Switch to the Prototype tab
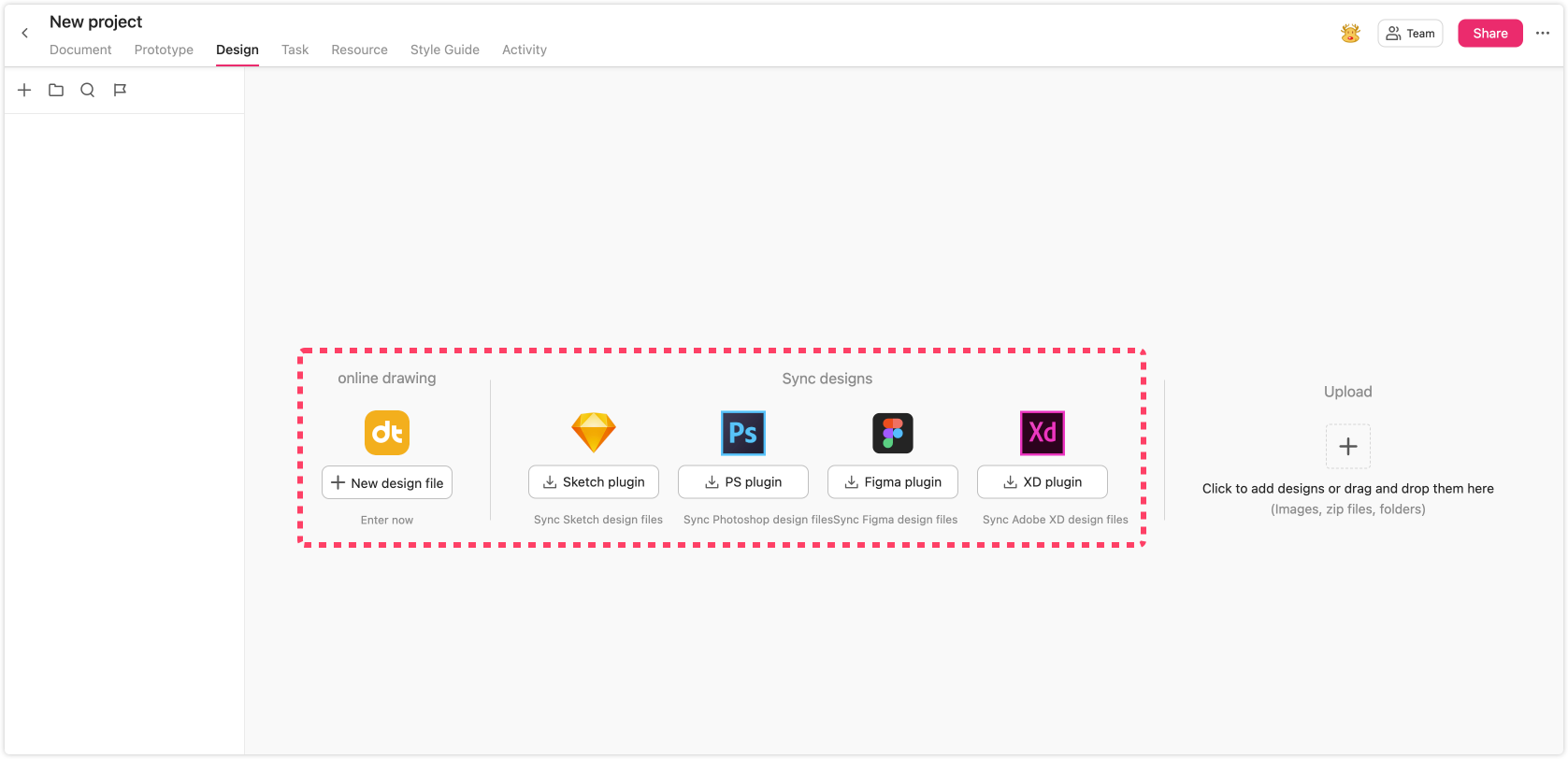This screenshot has width=1568, height=759. point(164,50)
